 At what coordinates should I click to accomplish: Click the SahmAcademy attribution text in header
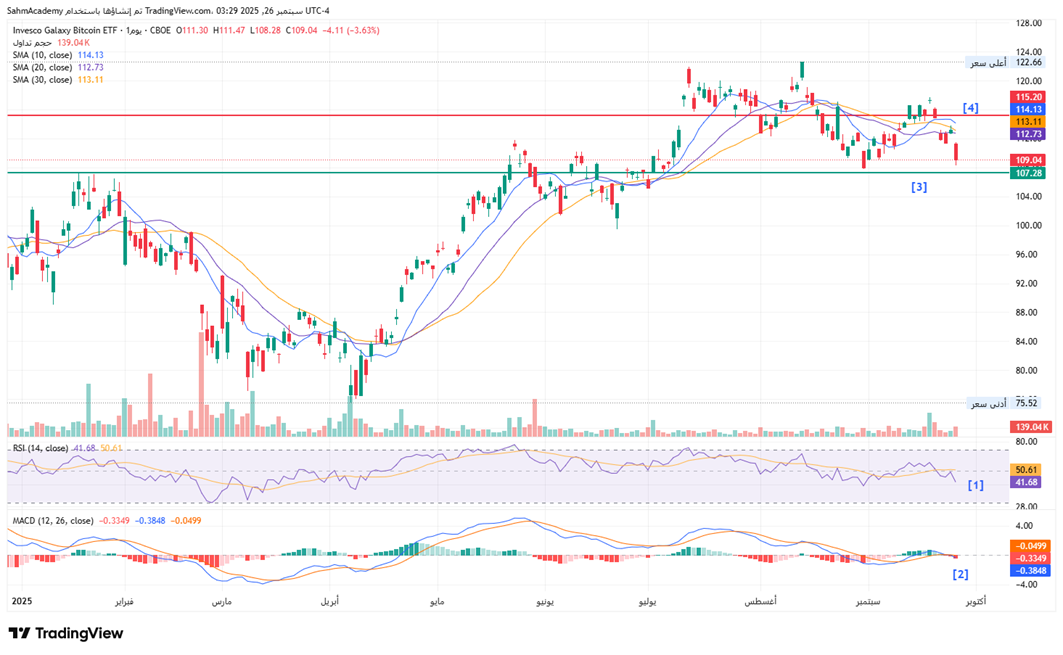pyautogui.click(x=37, y=10)
